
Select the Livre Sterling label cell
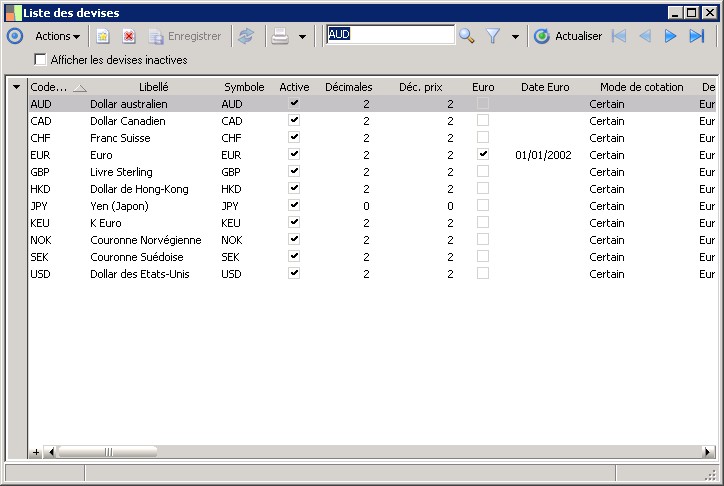[121, 172]
